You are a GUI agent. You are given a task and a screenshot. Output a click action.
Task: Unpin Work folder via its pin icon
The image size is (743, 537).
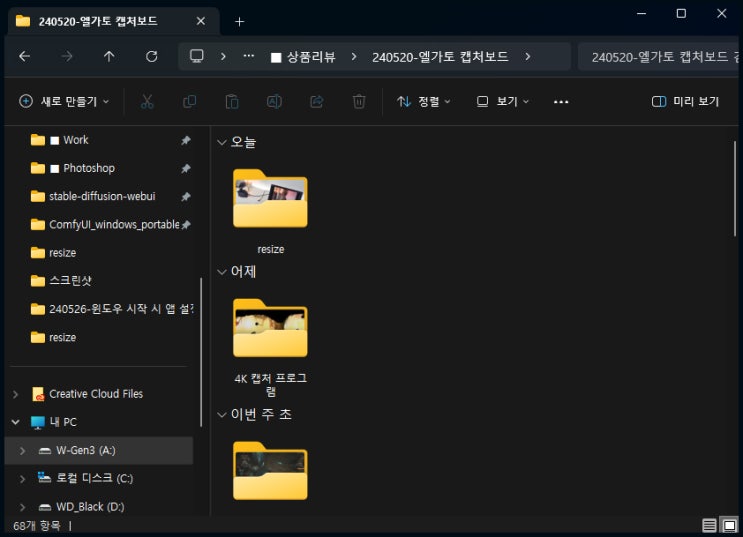click(186, 140)
